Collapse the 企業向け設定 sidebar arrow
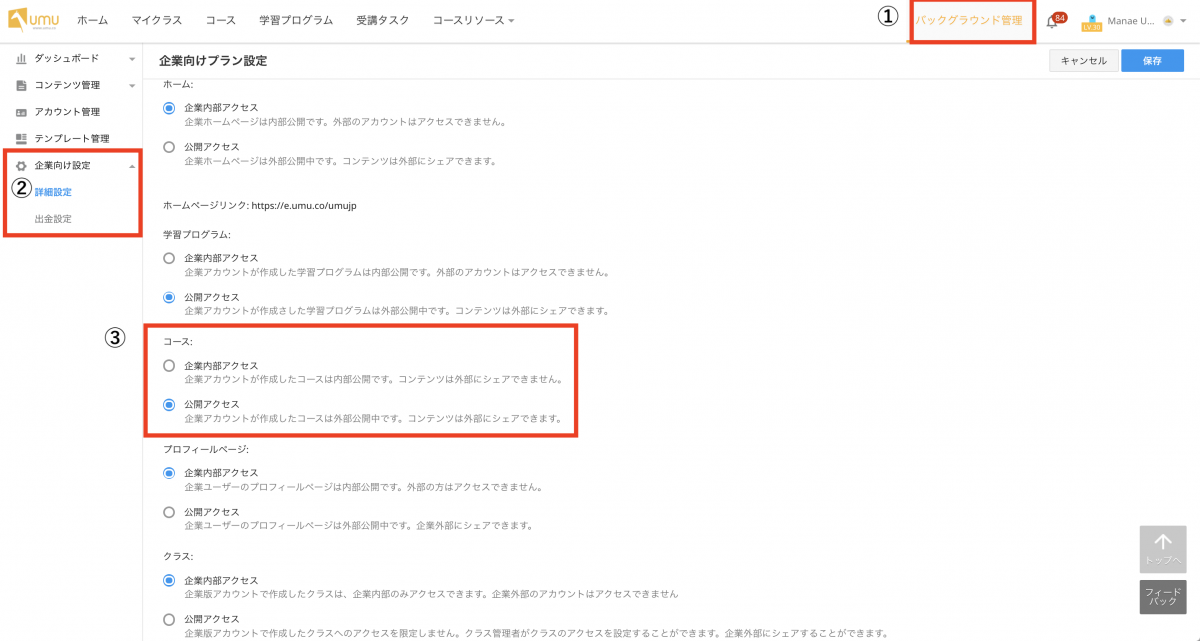The width and height of the screenshot is (1200, 641). coord(132,166)
